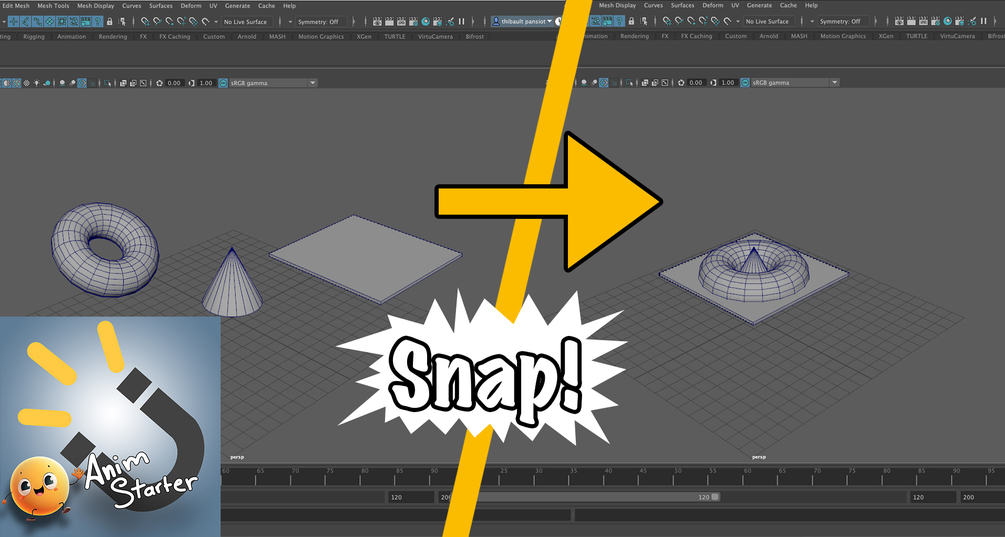The width and height of the screenshot is (1005, 537).
Task: Toggle lightbulb lights icon, left viewport
Action: click(37, 83)
